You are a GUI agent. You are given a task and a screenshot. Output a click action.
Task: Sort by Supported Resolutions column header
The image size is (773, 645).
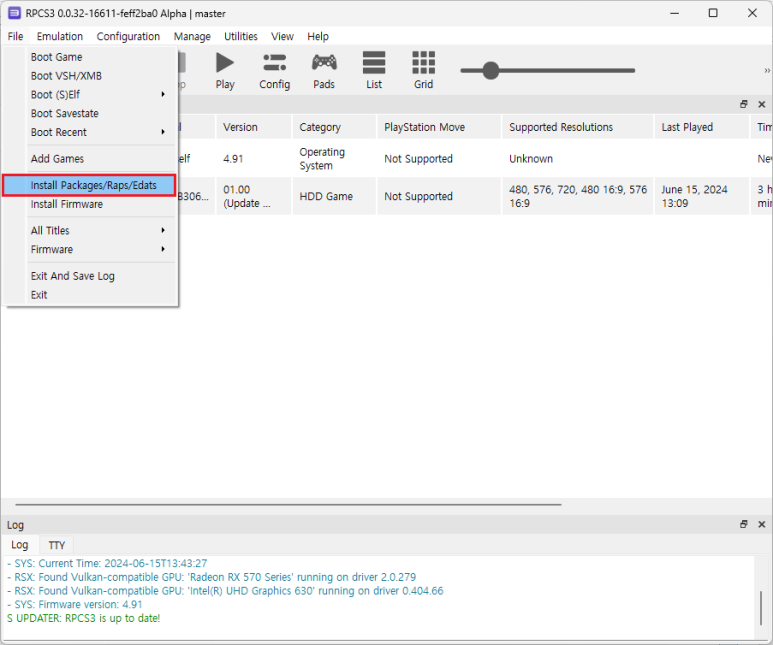[577, 127]
